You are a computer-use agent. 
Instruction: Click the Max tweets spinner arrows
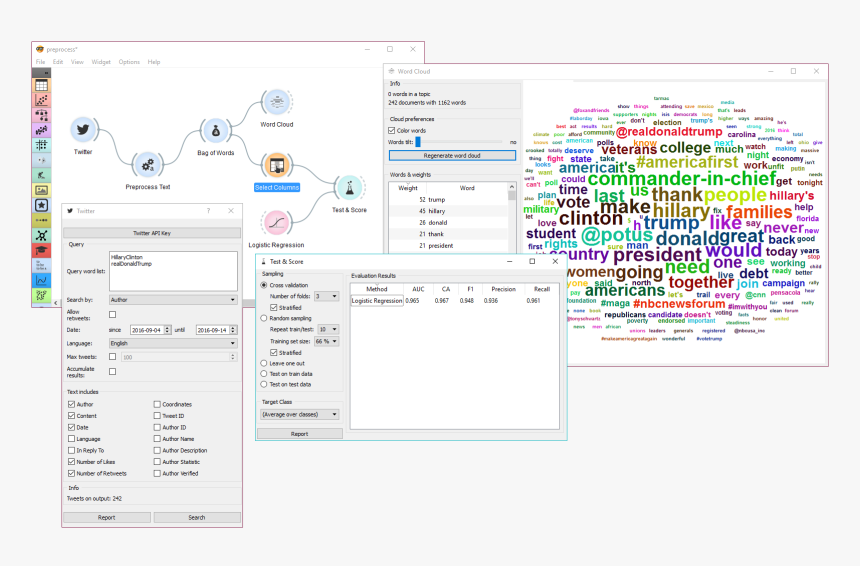pyautogui.click(x=233, y=357)
